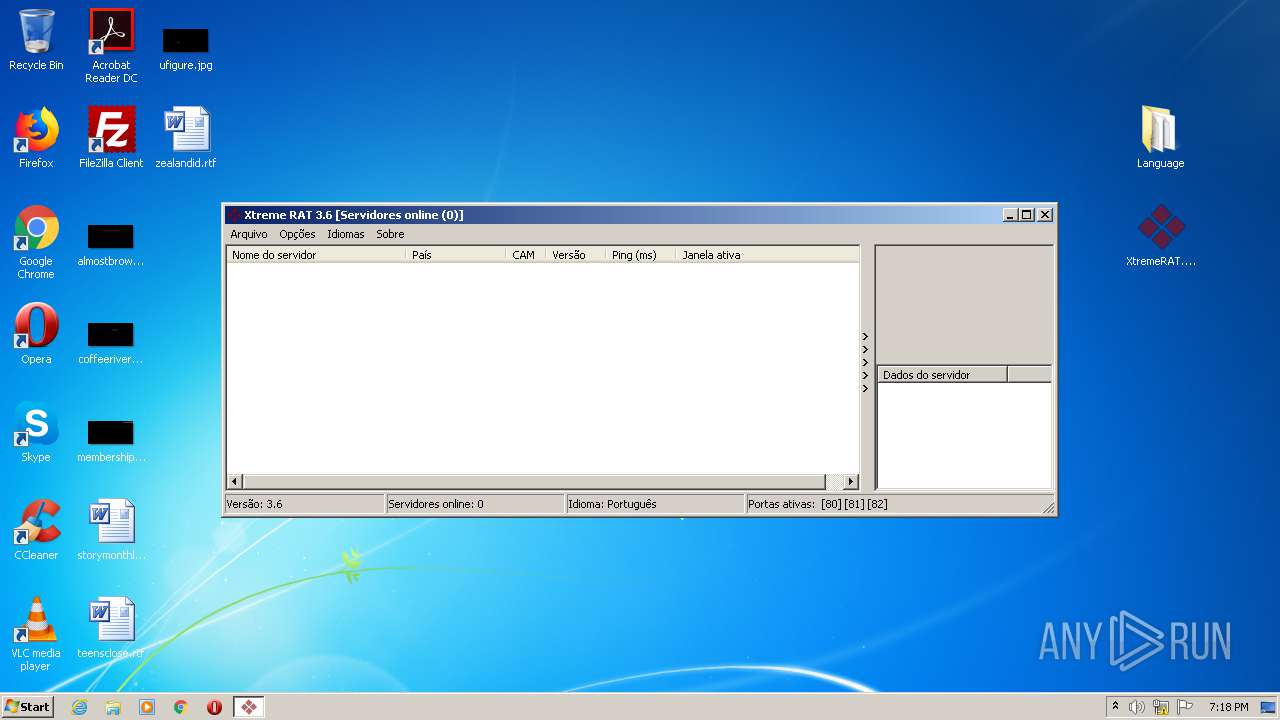Select VLC media player desktop shortcut
1280x720 pixels.
(x=36, y=634)
